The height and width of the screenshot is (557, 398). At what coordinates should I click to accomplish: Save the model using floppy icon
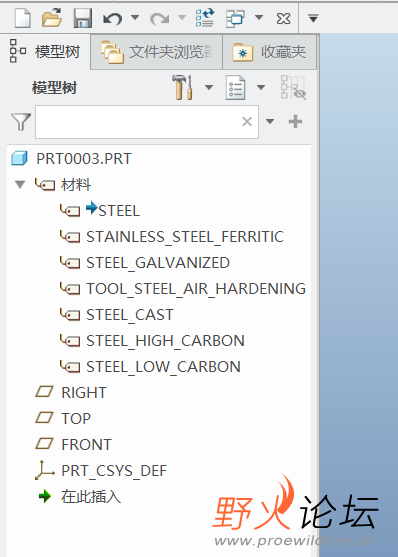(82, 18)
